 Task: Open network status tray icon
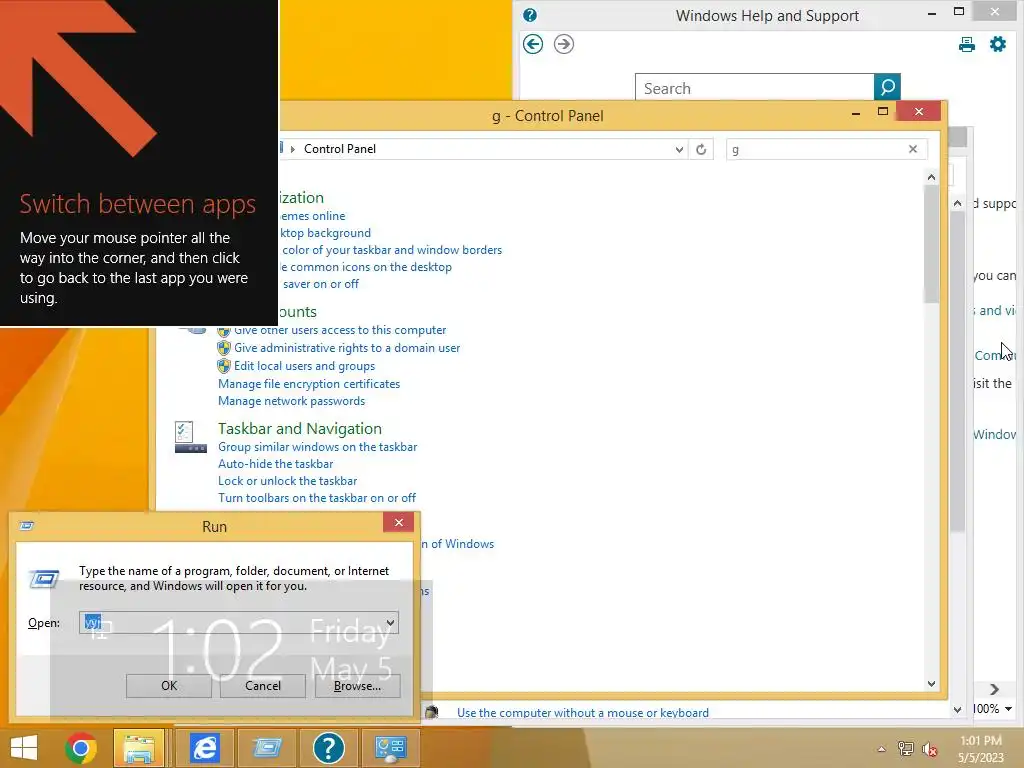(x=906, y=749)
